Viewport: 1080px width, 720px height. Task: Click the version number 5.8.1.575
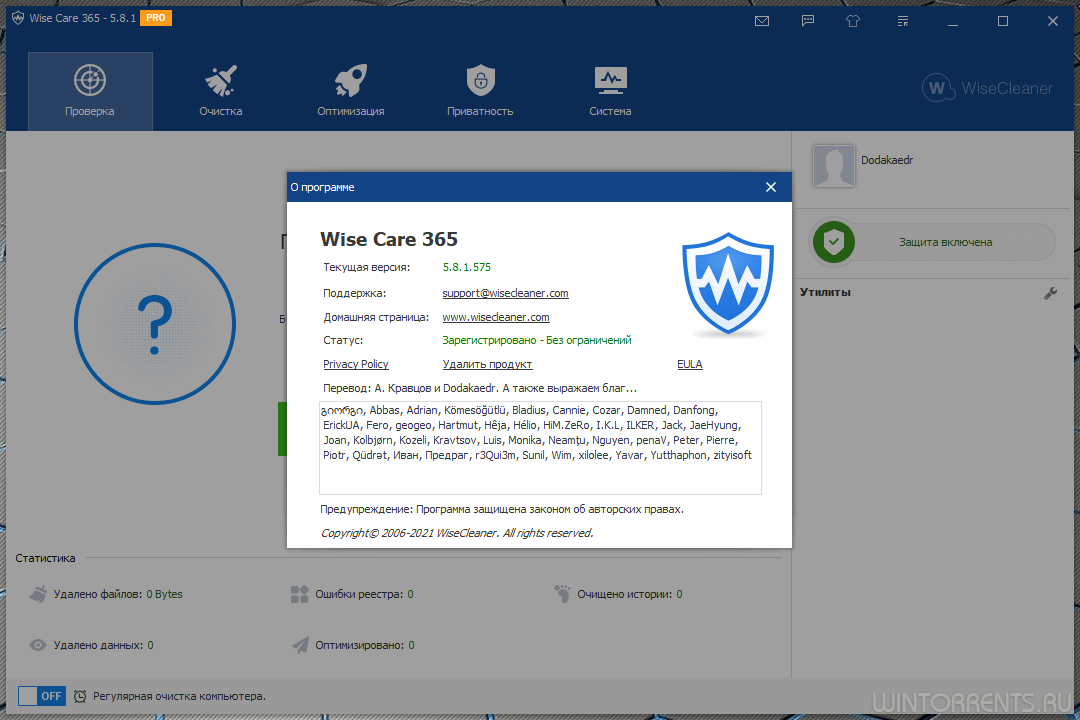[x=466, y=267]
